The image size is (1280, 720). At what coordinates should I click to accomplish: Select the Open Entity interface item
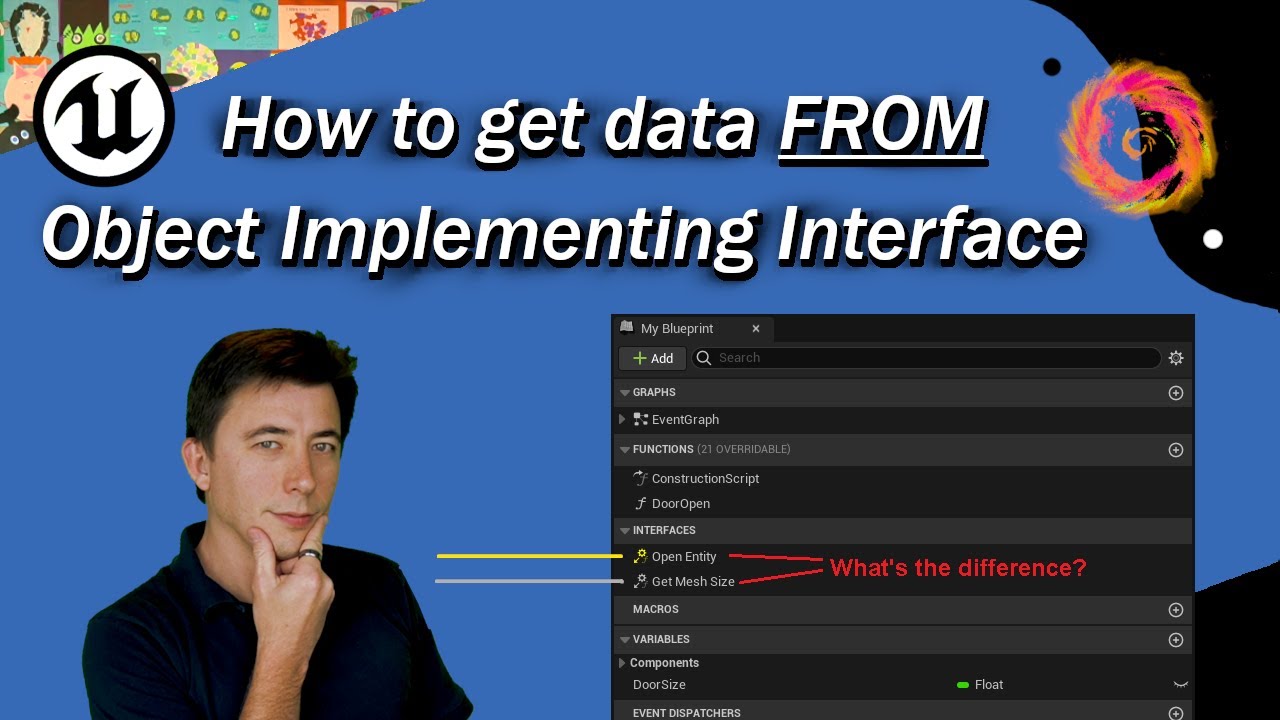684,557
